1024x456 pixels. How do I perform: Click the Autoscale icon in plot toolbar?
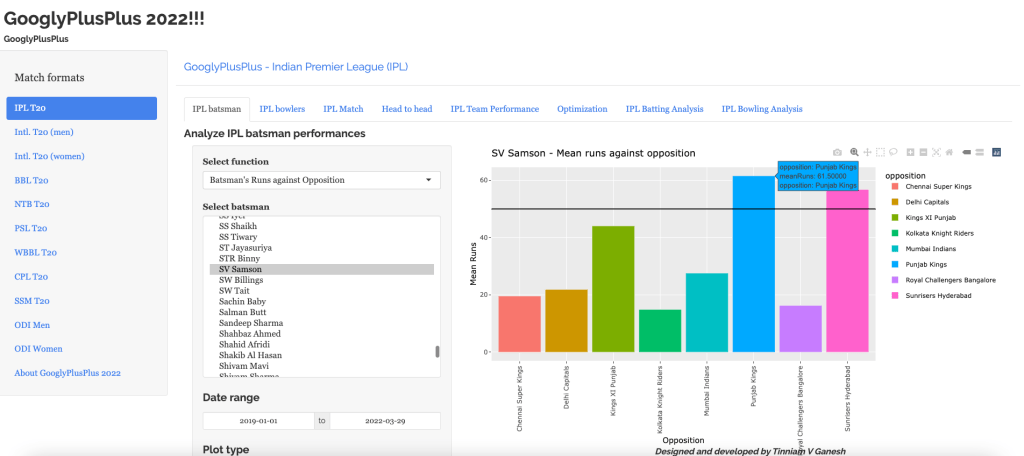[x=936, y=153]
